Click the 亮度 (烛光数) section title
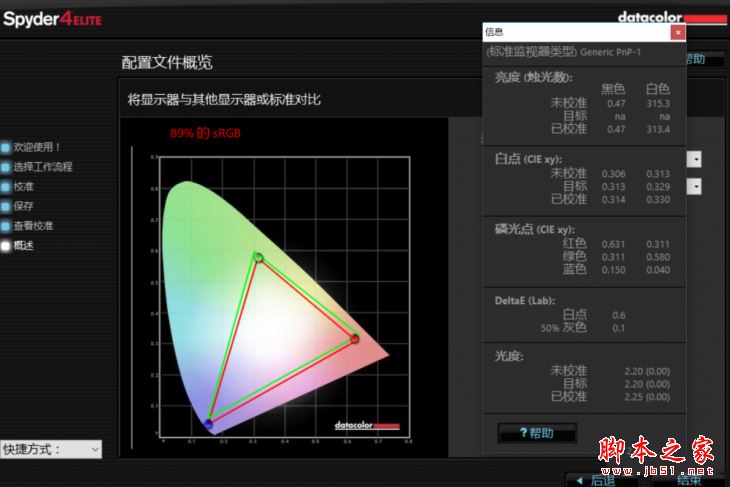730x487 pixels. [x=534, y=77]
